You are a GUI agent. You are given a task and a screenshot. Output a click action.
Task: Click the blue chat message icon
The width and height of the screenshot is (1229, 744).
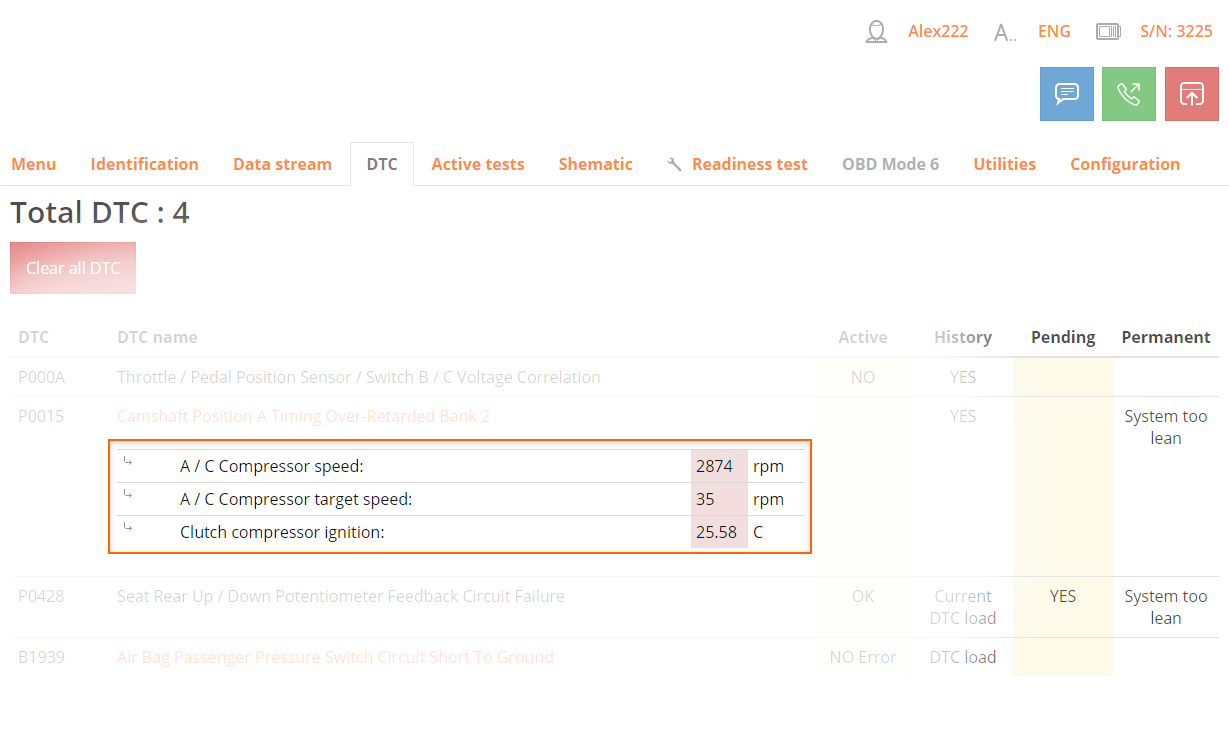coord(1066,94)
